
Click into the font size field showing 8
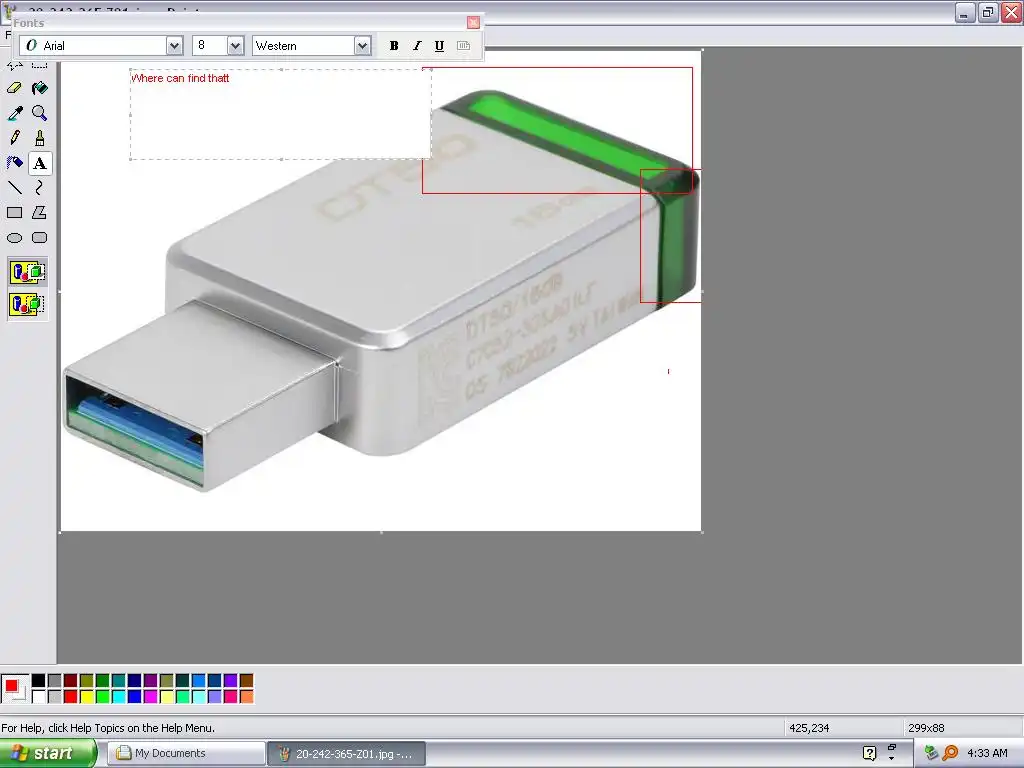pyautogui.click(x=210, y=46)
